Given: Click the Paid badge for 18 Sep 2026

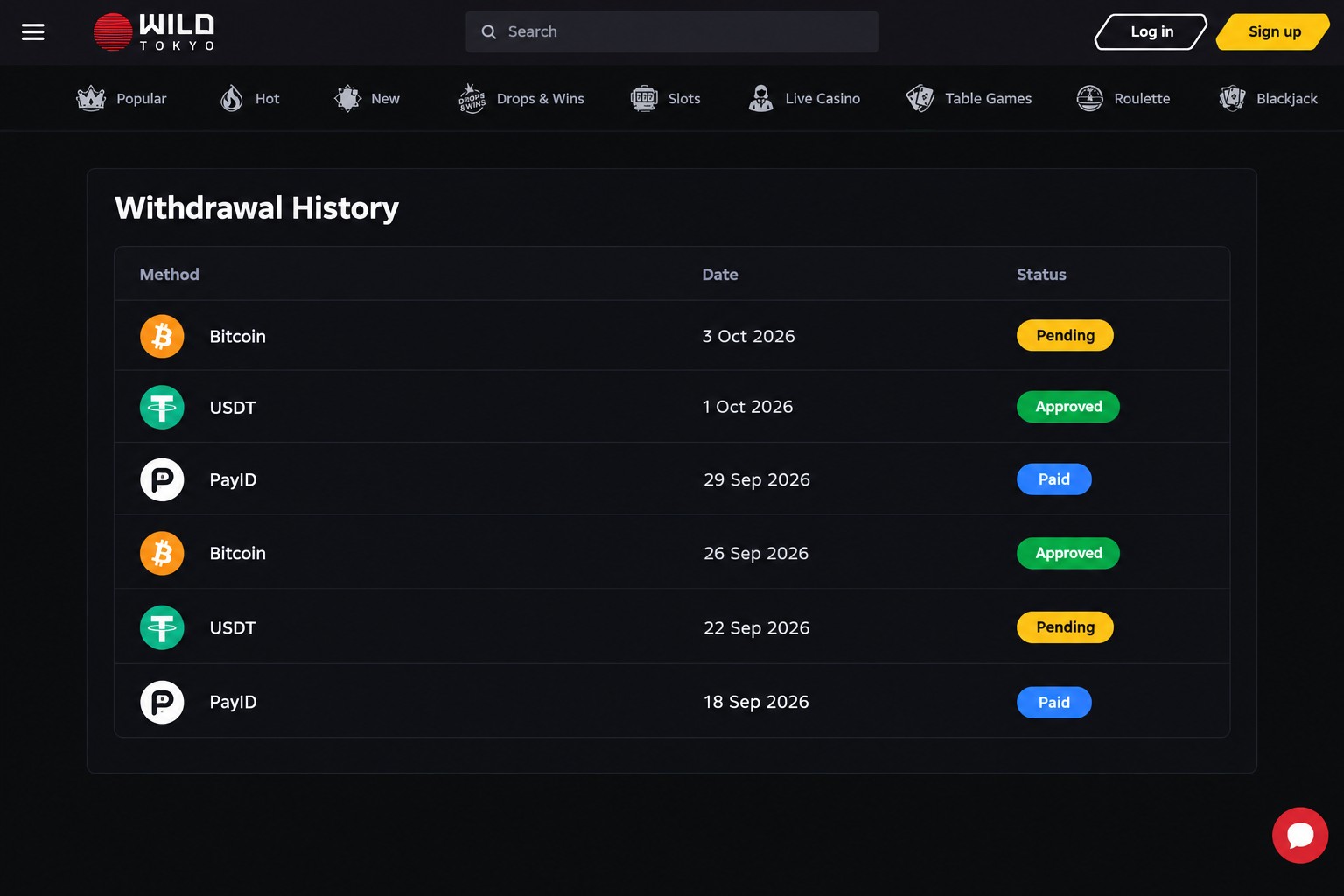Looking at the screenshot, I should 1054,702.
